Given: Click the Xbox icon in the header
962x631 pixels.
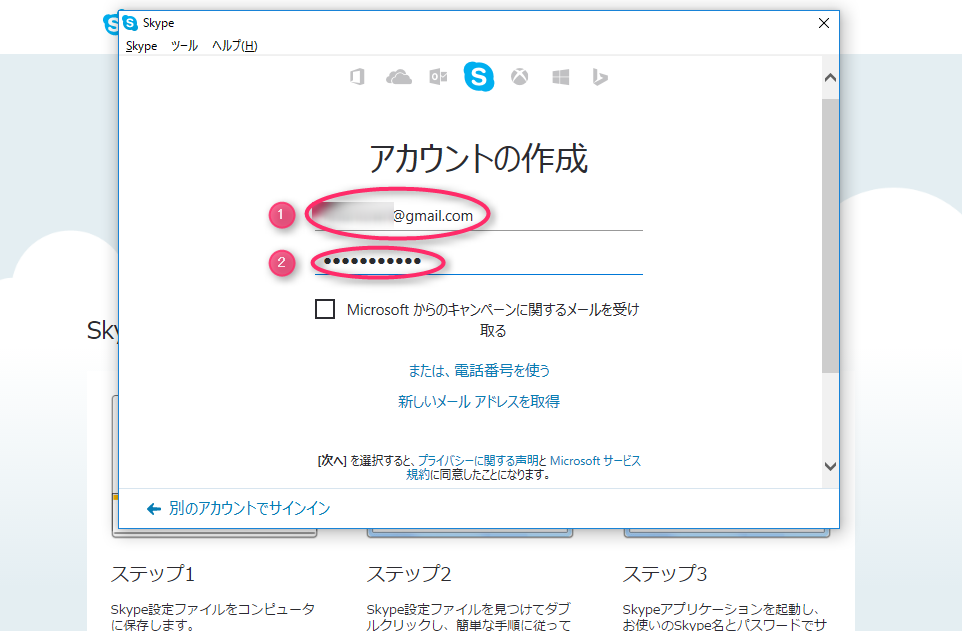Looking at the screenshot, I should 520,77.
